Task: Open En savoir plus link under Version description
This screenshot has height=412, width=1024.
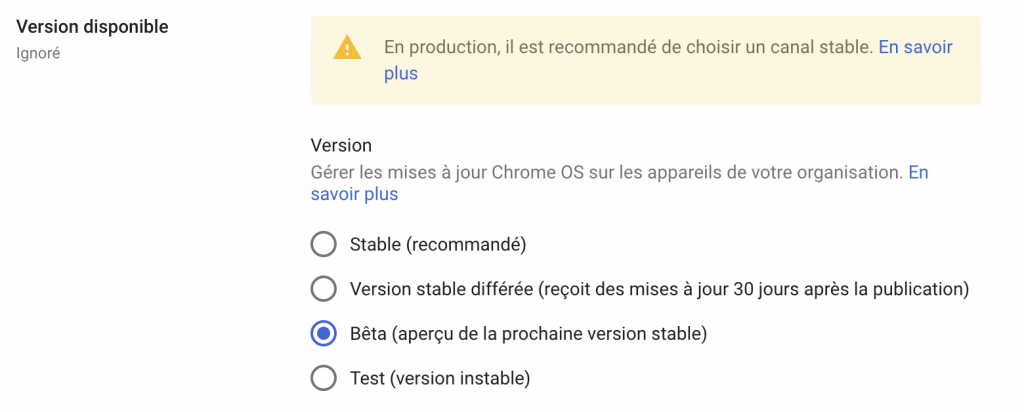Action: (354, 194)
